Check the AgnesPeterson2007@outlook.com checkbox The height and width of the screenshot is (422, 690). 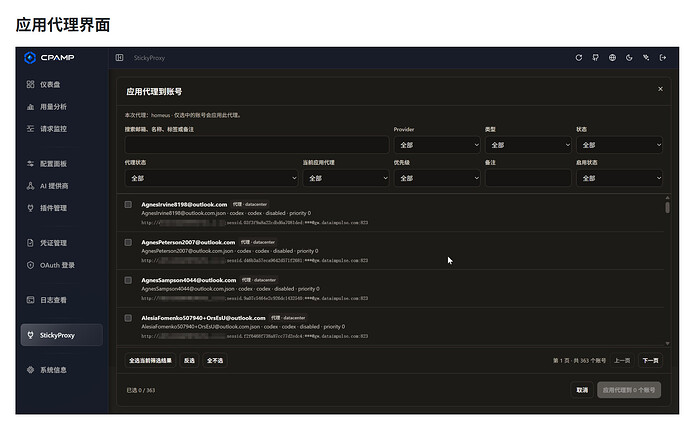point(128,242)
